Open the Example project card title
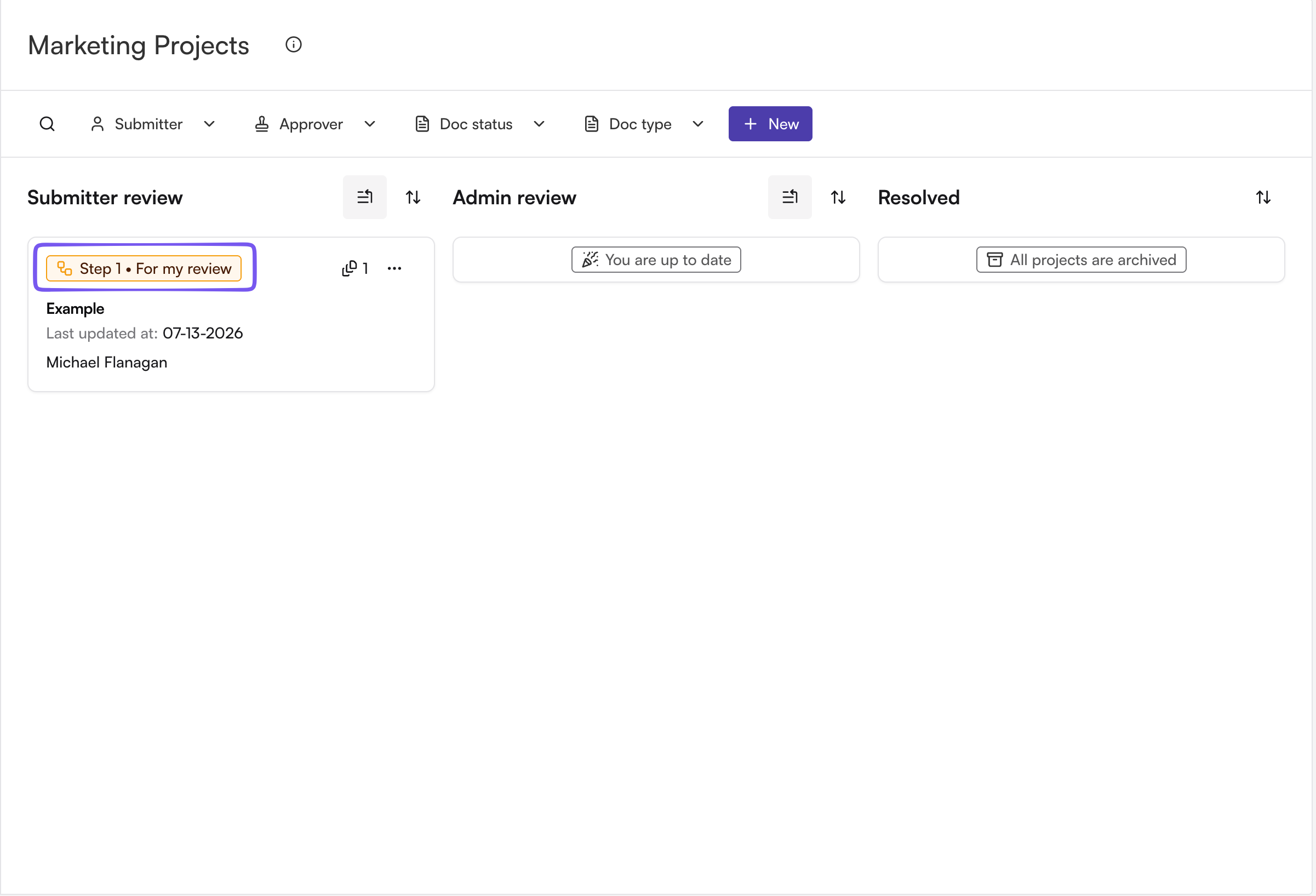Image resolution: width=1316 pixels, height=896 pixels. 75,309
